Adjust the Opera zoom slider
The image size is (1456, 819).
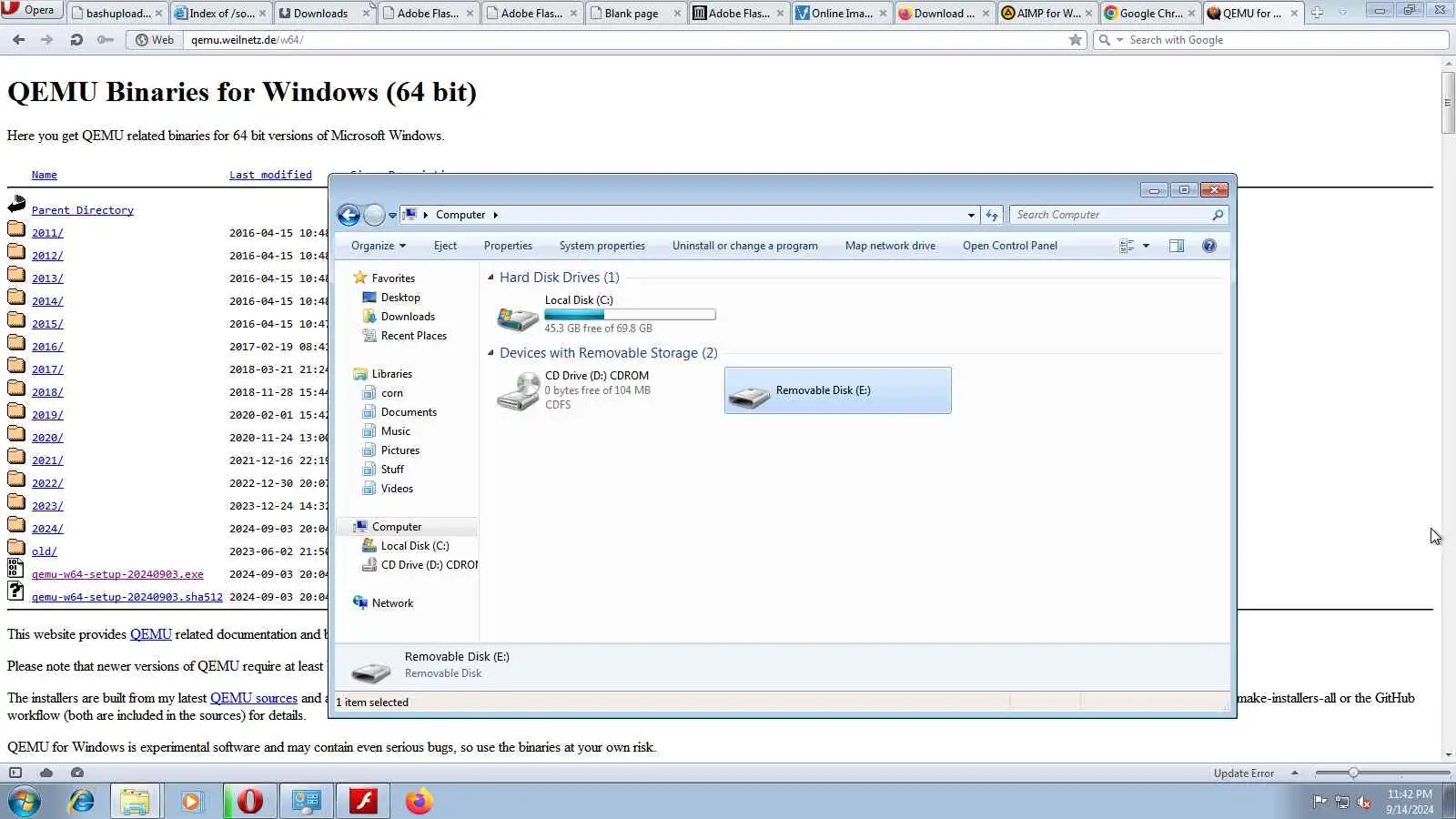pos(1353,773)
